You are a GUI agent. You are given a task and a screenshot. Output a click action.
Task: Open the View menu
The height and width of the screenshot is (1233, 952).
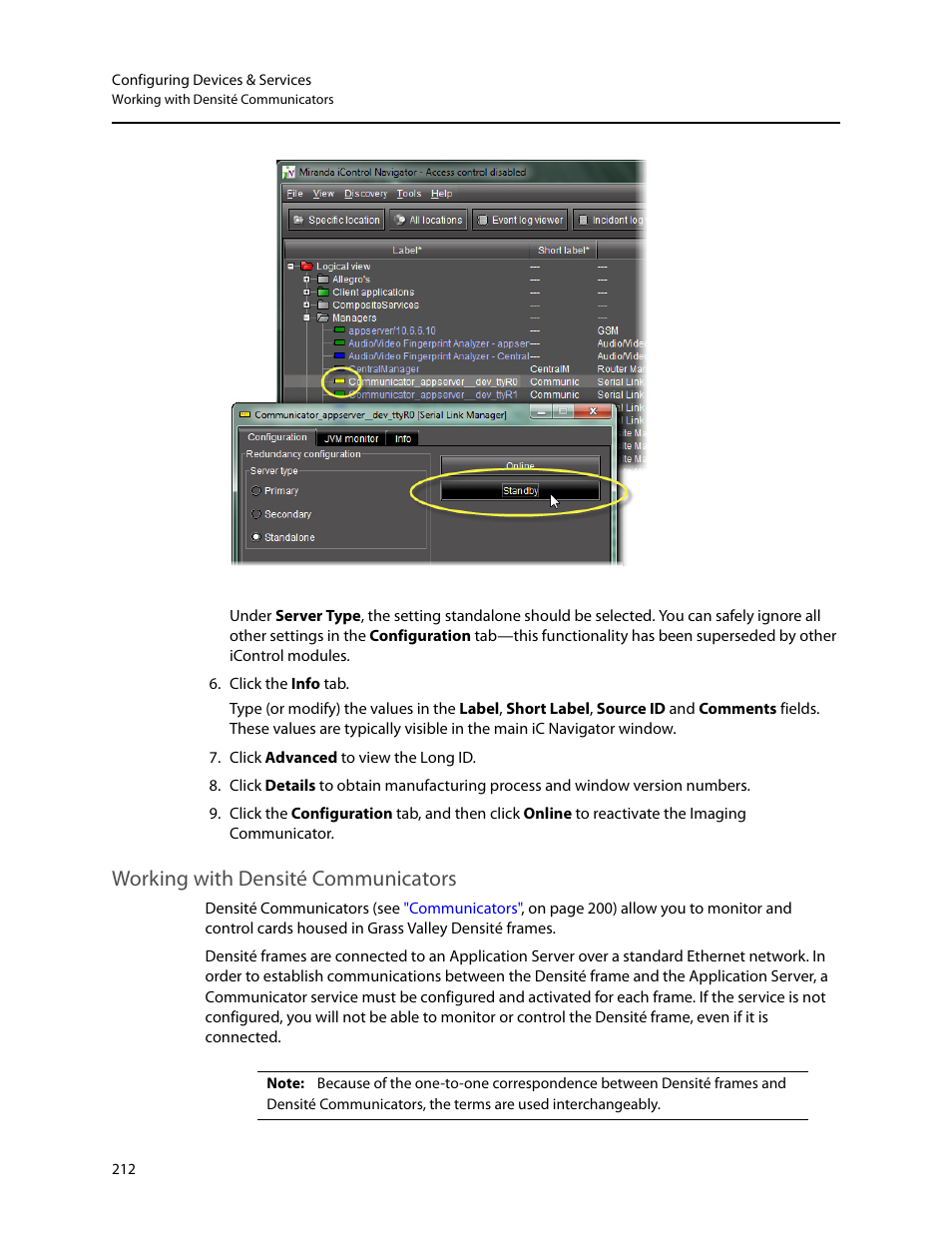coord(323,194)
